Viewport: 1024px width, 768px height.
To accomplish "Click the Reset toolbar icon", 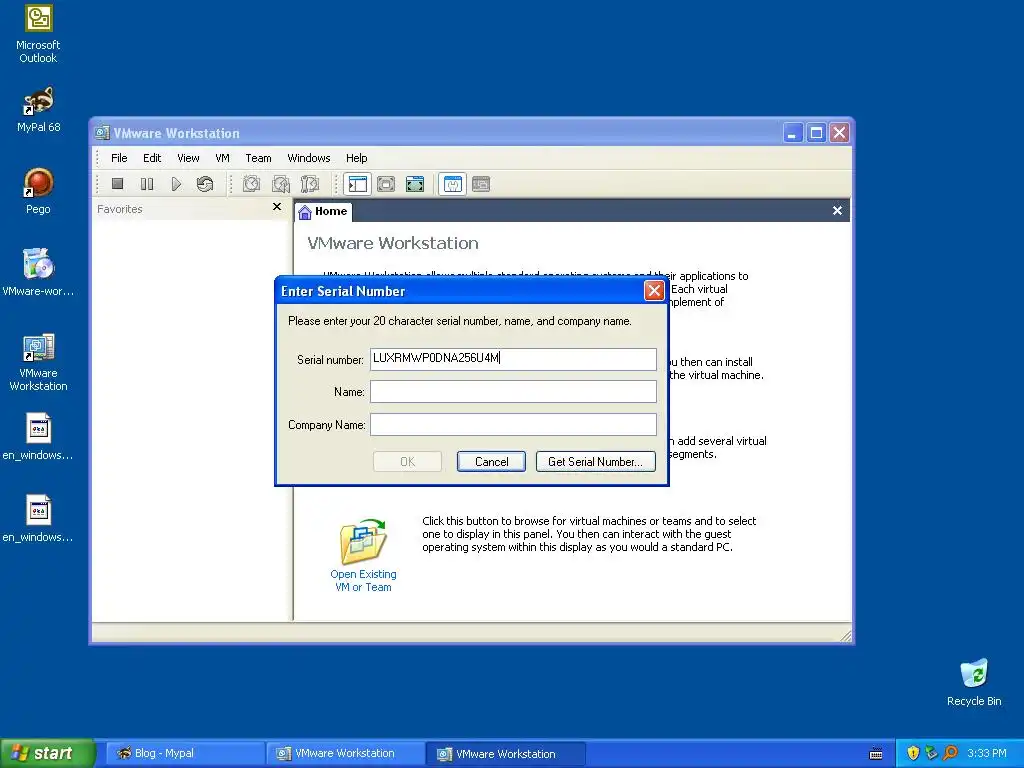I will [205, 184].
